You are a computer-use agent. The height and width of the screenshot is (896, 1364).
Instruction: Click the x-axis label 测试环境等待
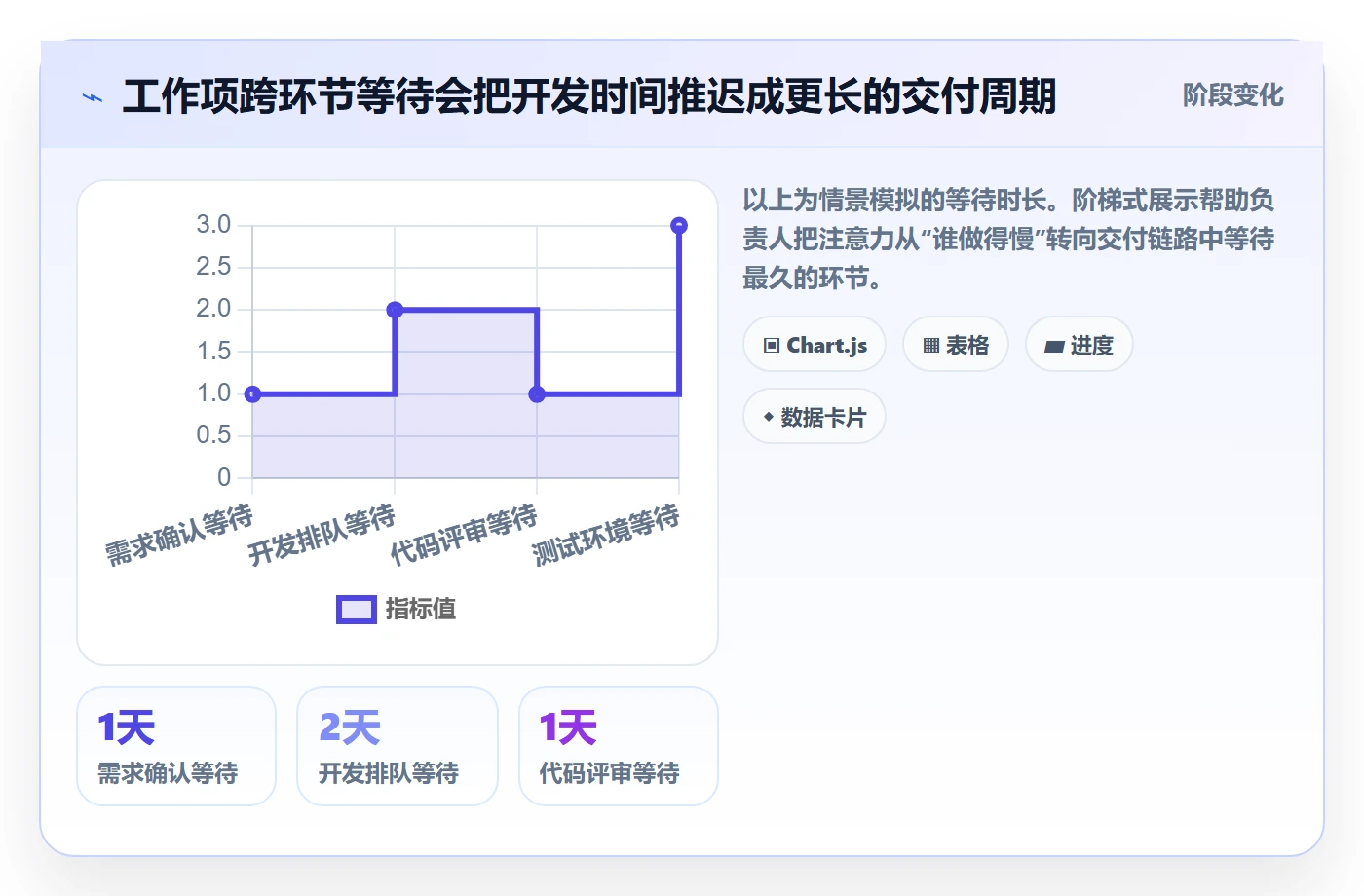(607, 535)
